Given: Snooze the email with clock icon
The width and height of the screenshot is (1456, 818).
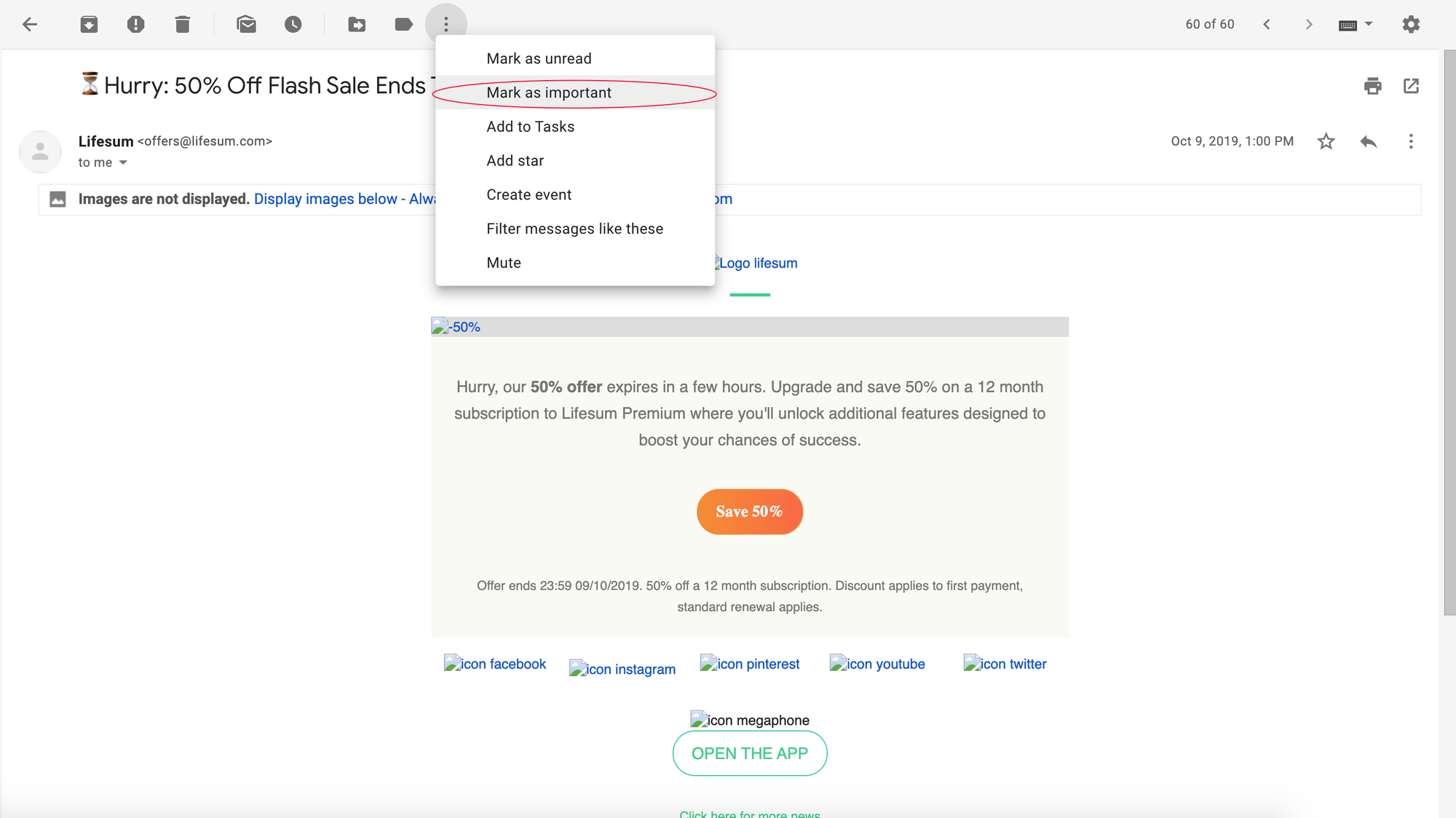Looking at the screenshot, I should pos(293,25).
